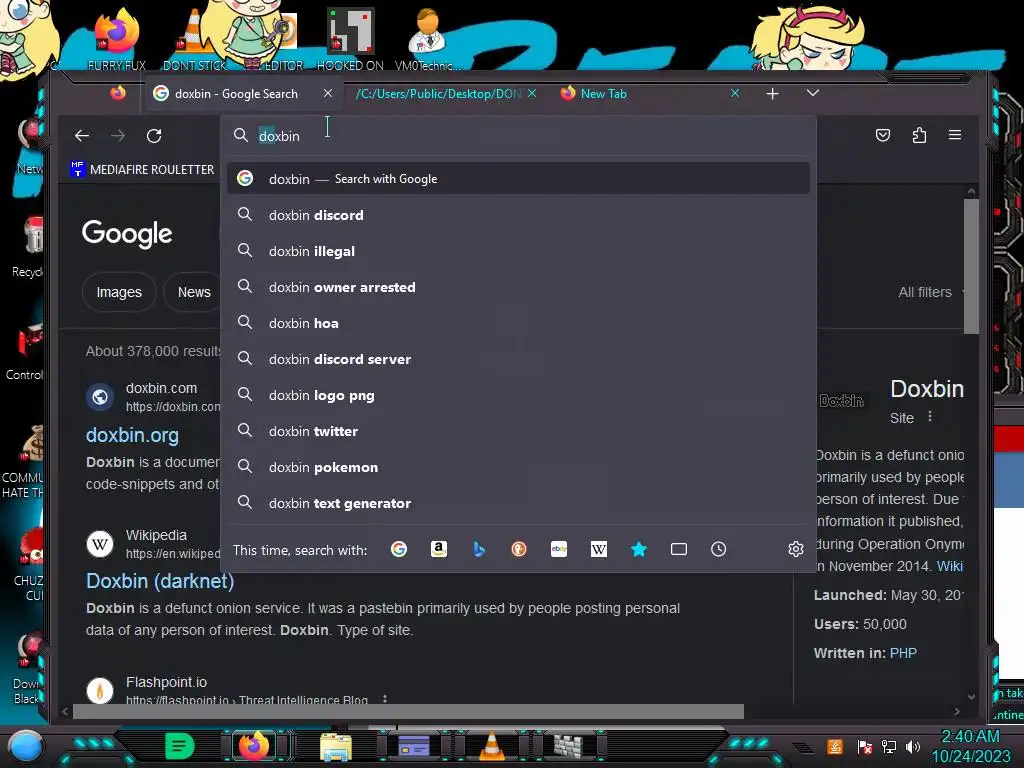Open VLC cone icon on taskbar
This screenshot has width=1024, height=768.
(x=492, y=746)
